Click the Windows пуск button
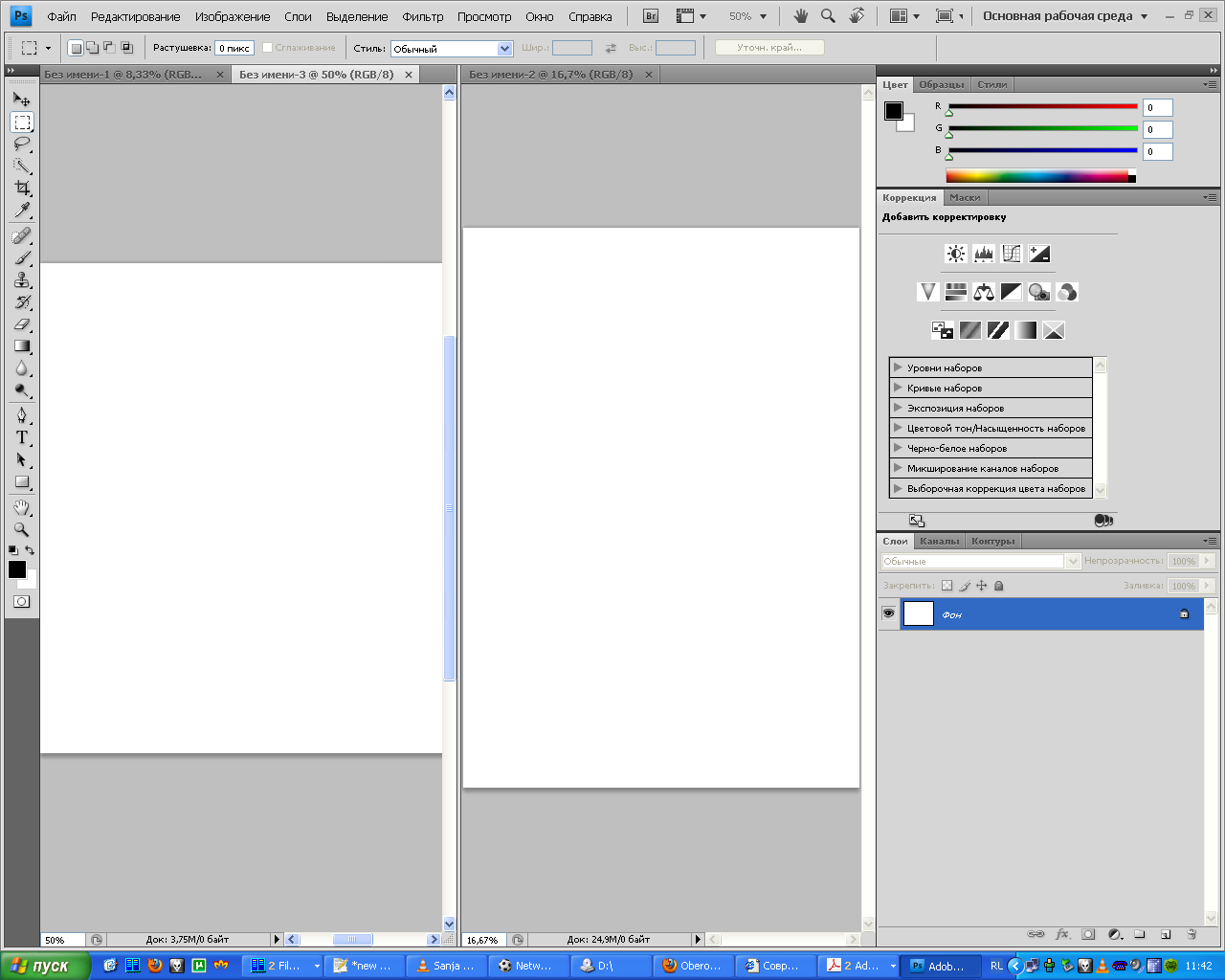This screenshot has height=980, width=1225. click(44, 966)
